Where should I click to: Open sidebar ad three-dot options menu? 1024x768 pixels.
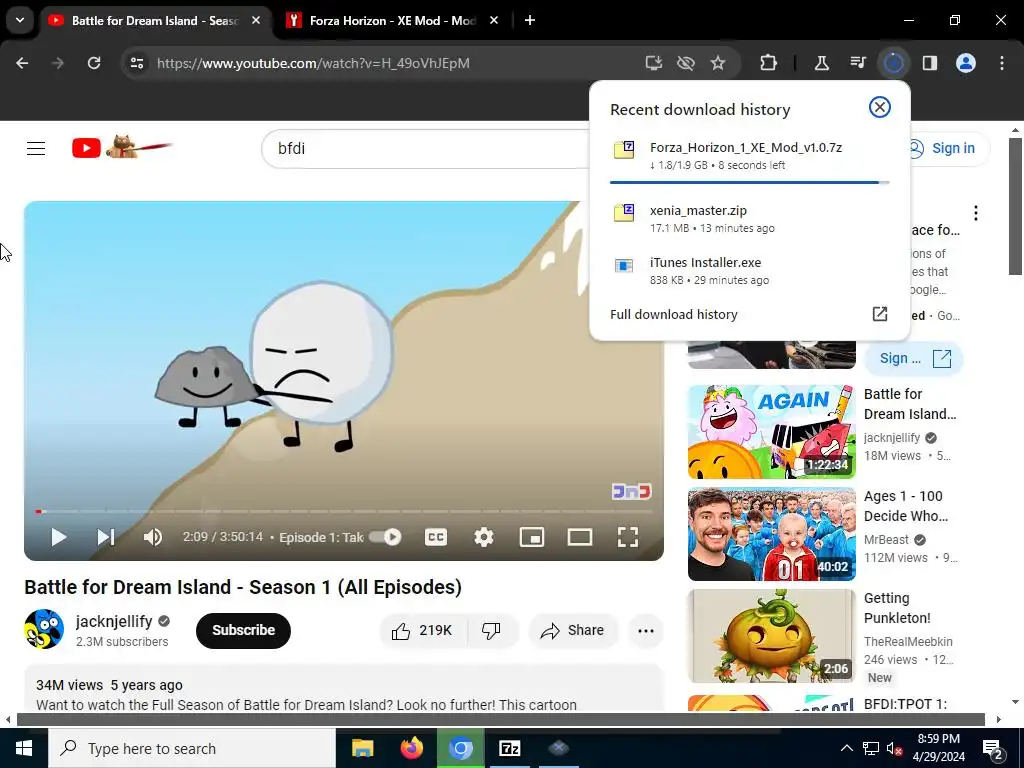pyautogui.click(x=976, y=213)
